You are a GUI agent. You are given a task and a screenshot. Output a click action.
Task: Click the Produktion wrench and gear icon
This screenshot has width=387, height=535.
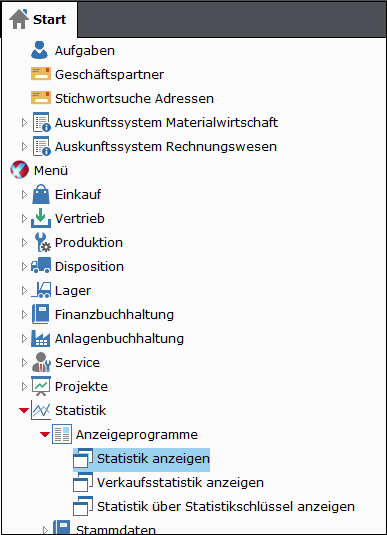[x=42, y=242]
